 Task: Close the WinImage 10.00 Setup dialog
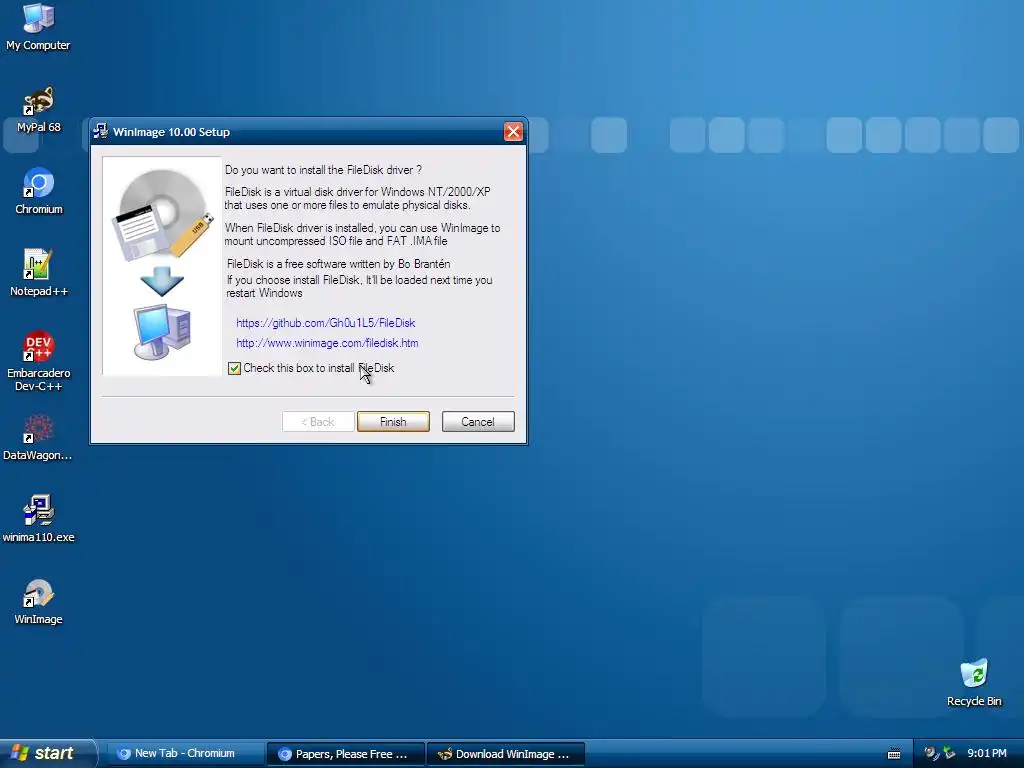[513, 132]
